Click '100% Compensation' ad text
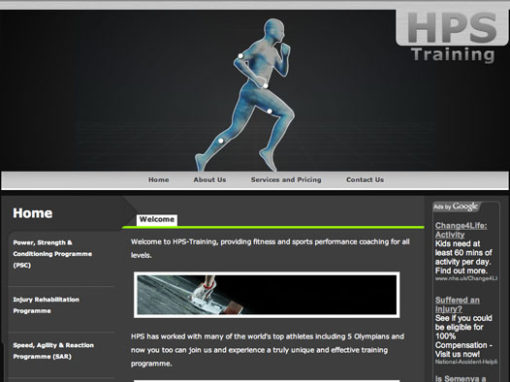This screenshot has height=382, width=510. 464,336
